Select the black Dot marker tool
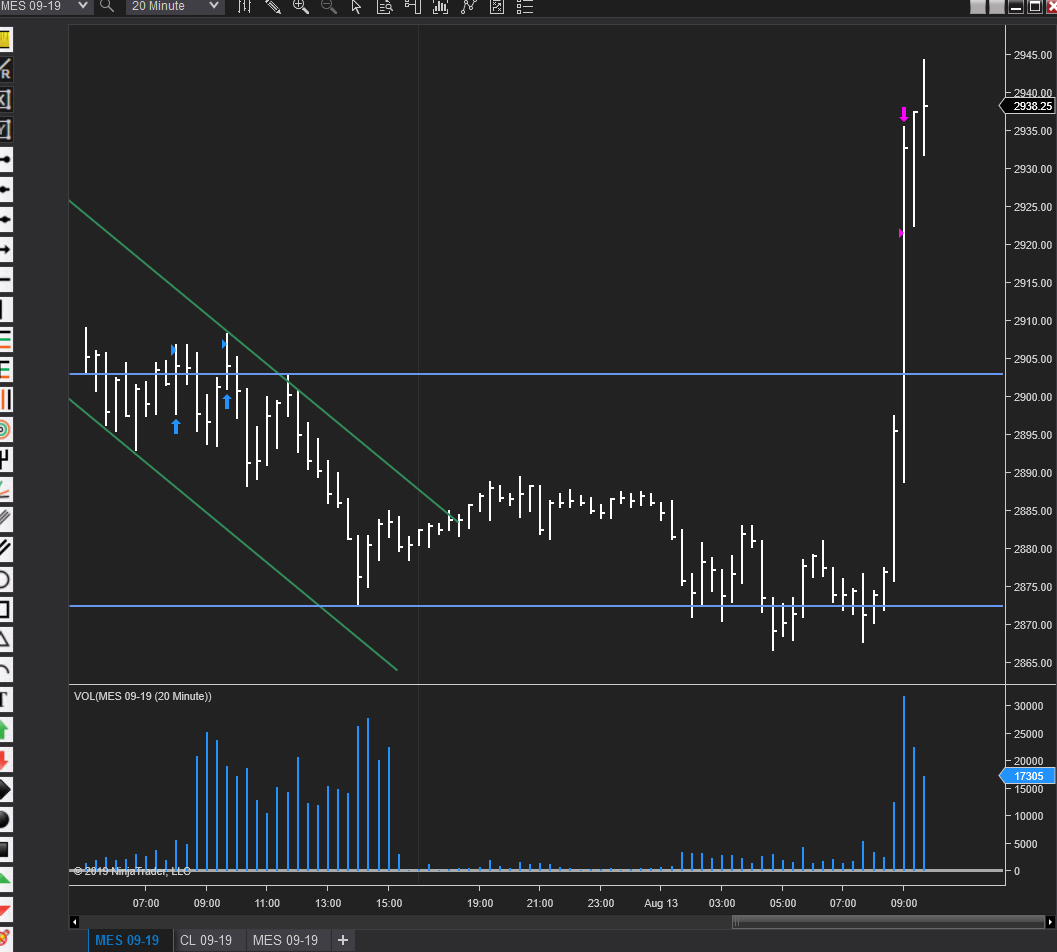 click(5, 819)
